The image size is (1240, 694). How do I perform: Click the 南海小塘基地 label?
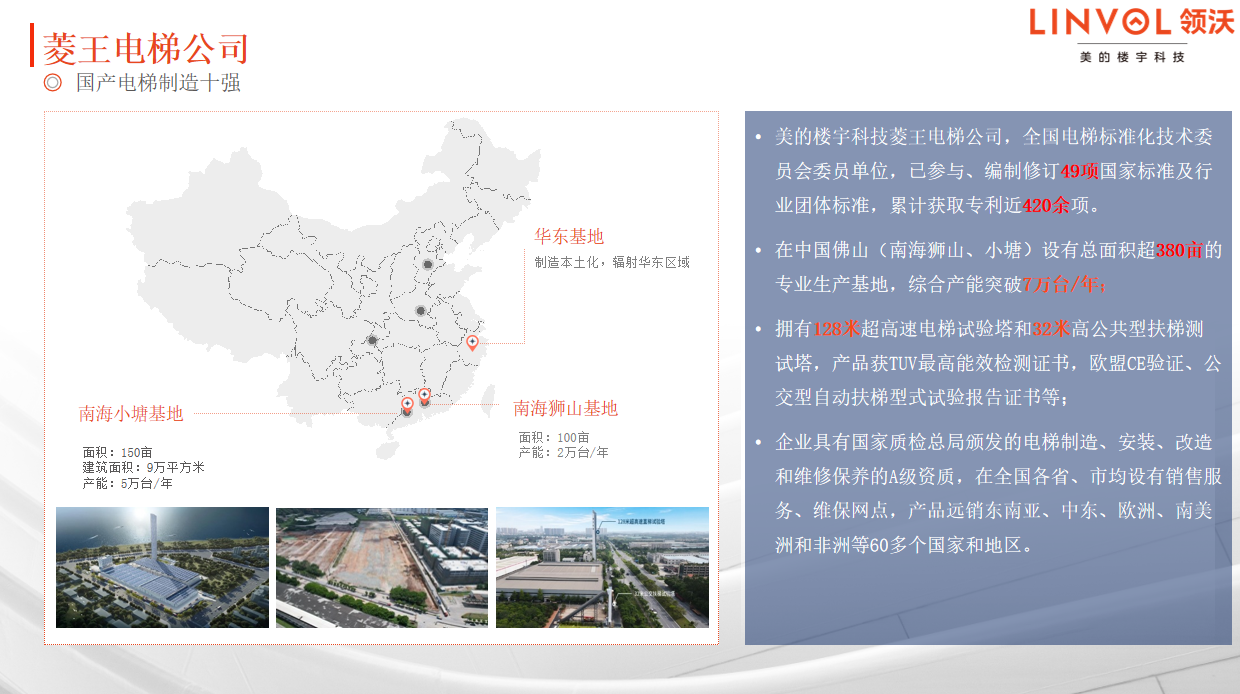point(131,413)
